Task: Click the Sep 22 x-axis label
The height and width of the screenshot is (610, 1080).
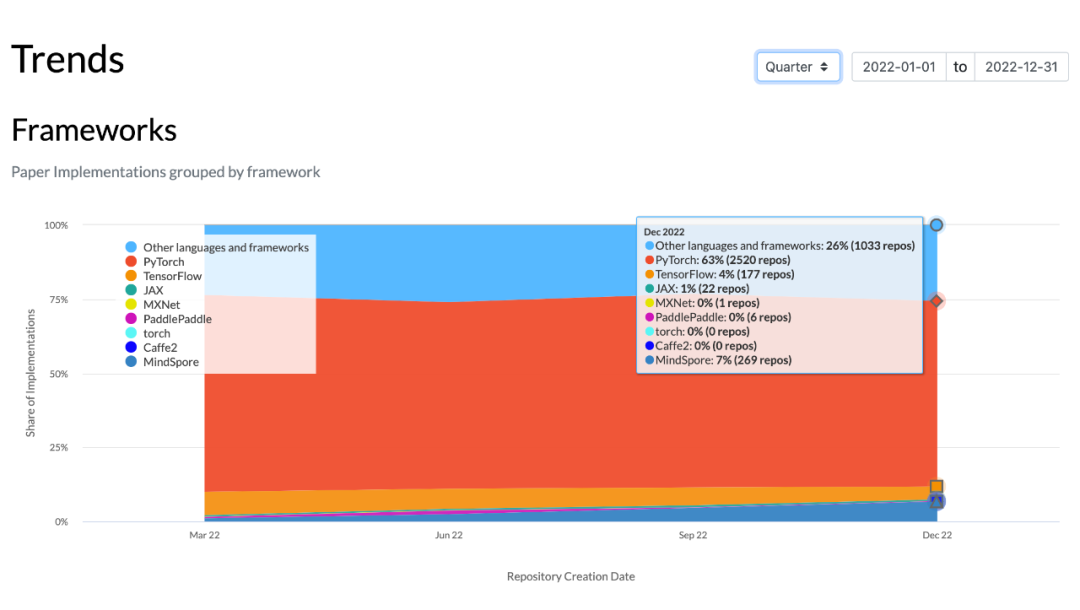Action: 693,536
